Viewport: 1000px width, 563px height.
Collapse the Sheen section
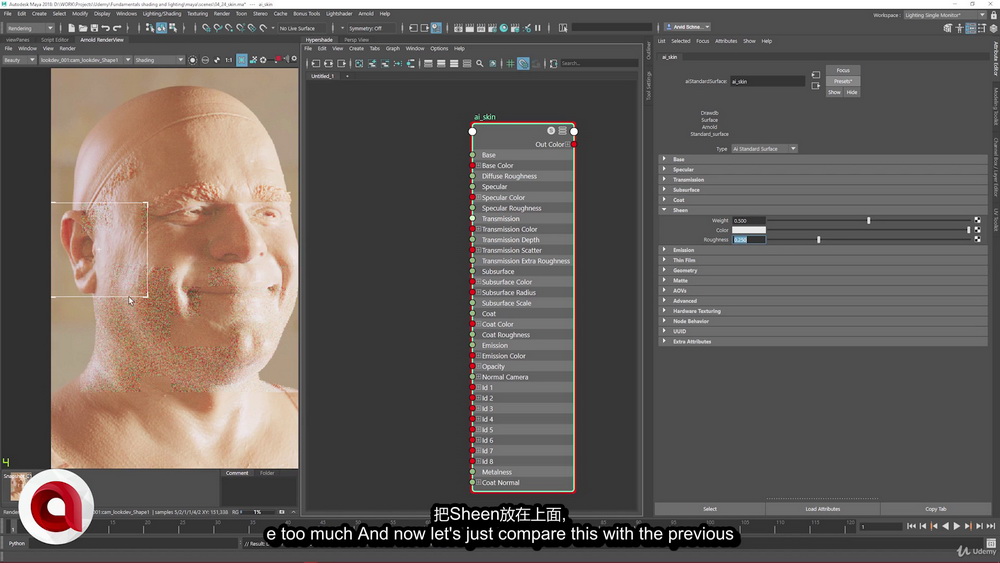[x=664, y=210]
